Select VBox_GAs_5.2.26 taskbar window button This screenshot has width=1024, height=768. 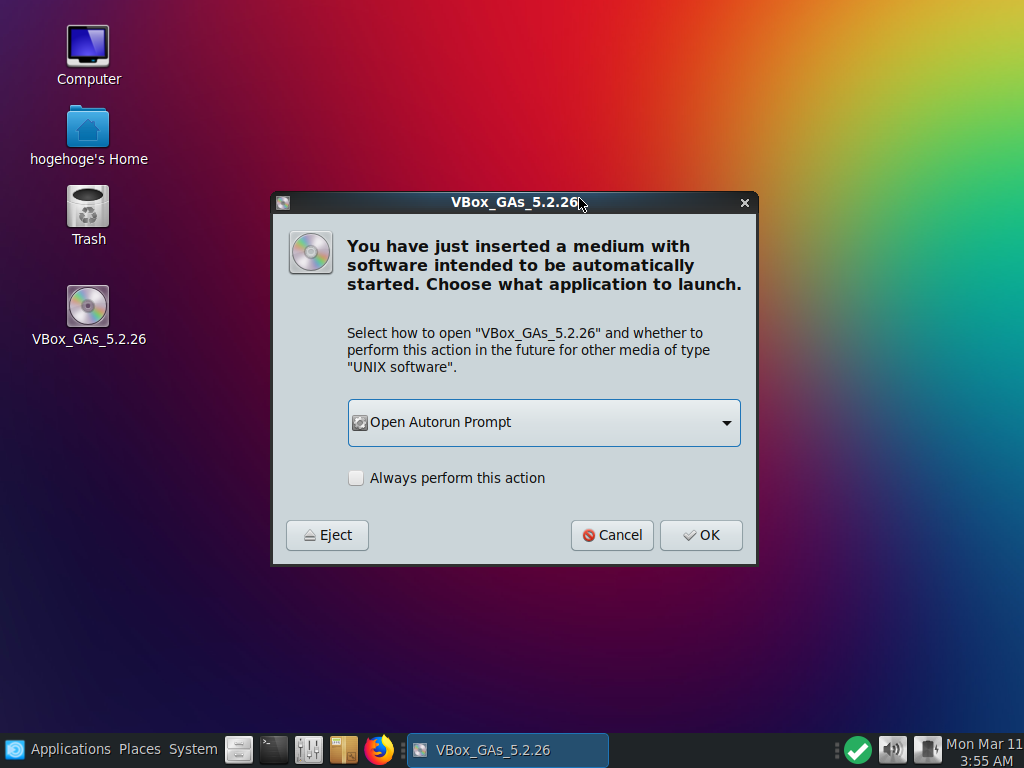[508, 750]
